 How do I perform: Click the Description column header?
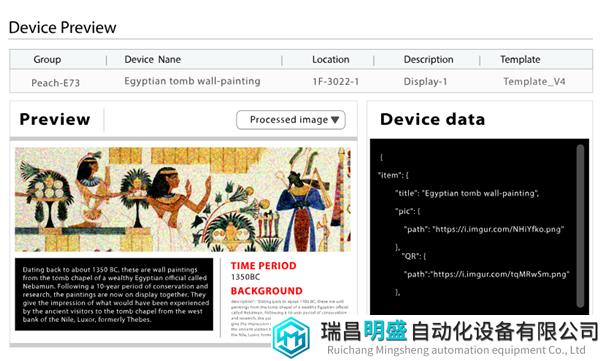point(429,59)
